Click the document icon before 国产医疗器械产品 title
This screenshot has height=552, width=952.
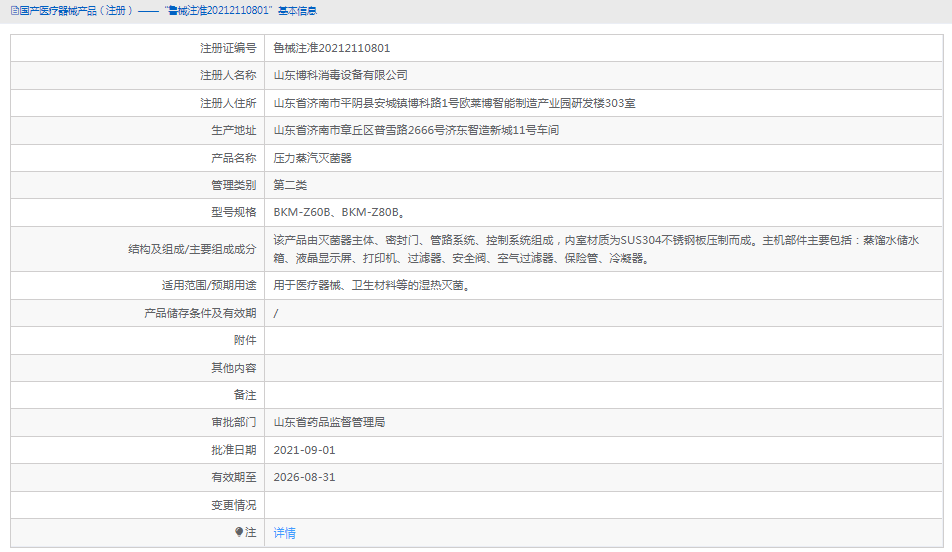point(15,11)
